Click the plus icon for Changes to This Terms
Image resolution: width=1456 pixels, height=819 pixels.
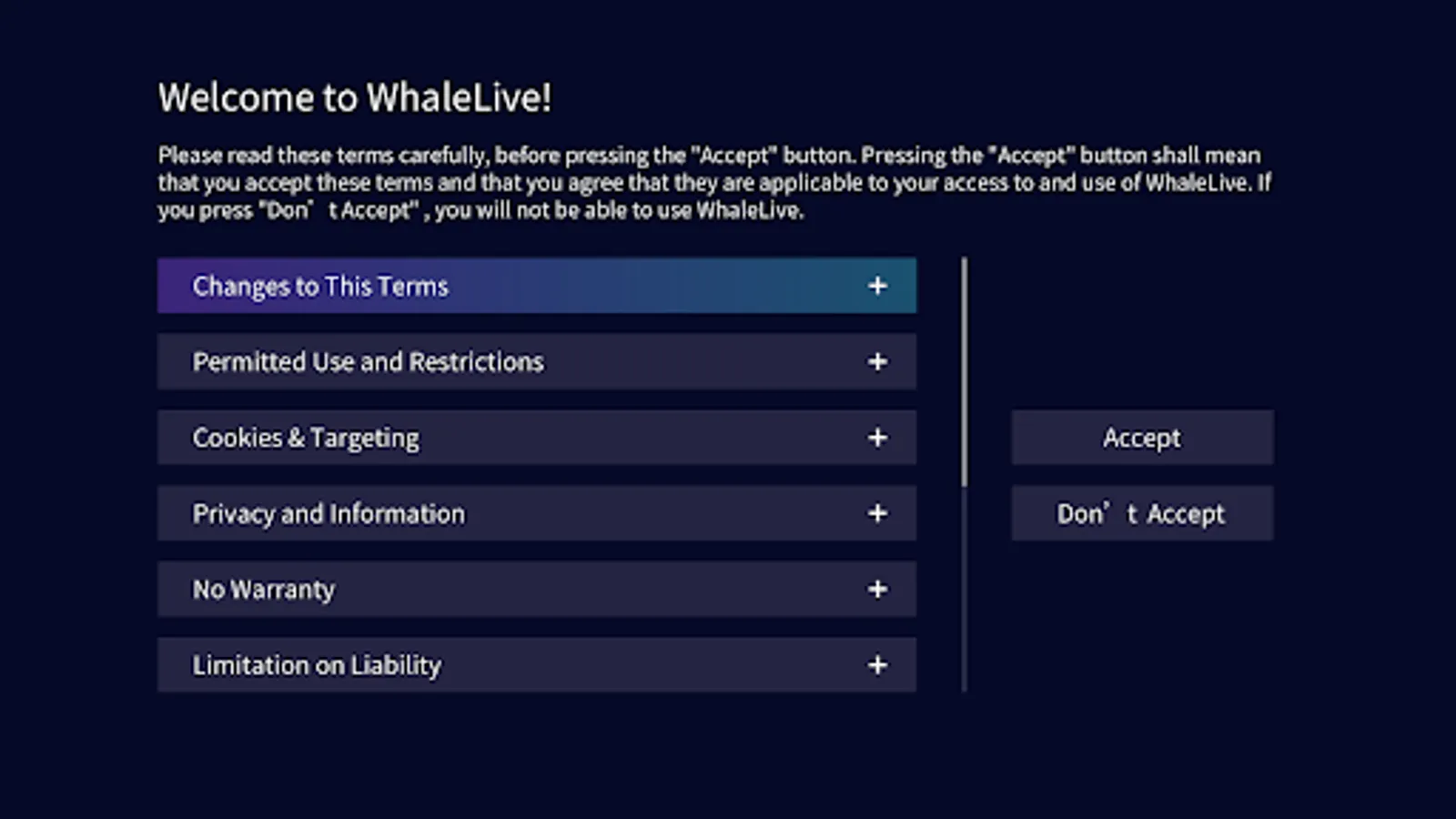click(877, 286)
